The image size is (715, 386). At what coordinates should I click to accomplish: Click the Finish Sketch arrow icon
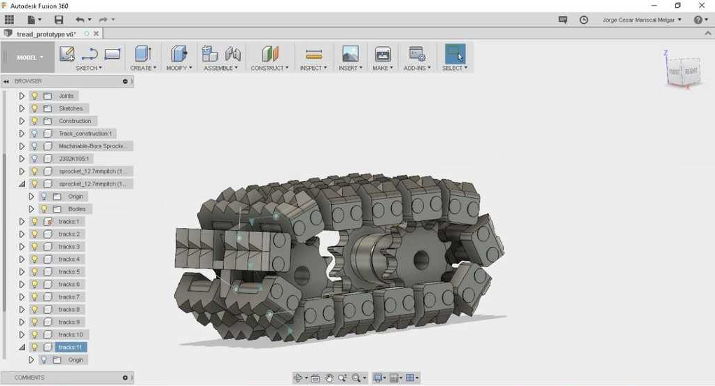pos(89,54)
